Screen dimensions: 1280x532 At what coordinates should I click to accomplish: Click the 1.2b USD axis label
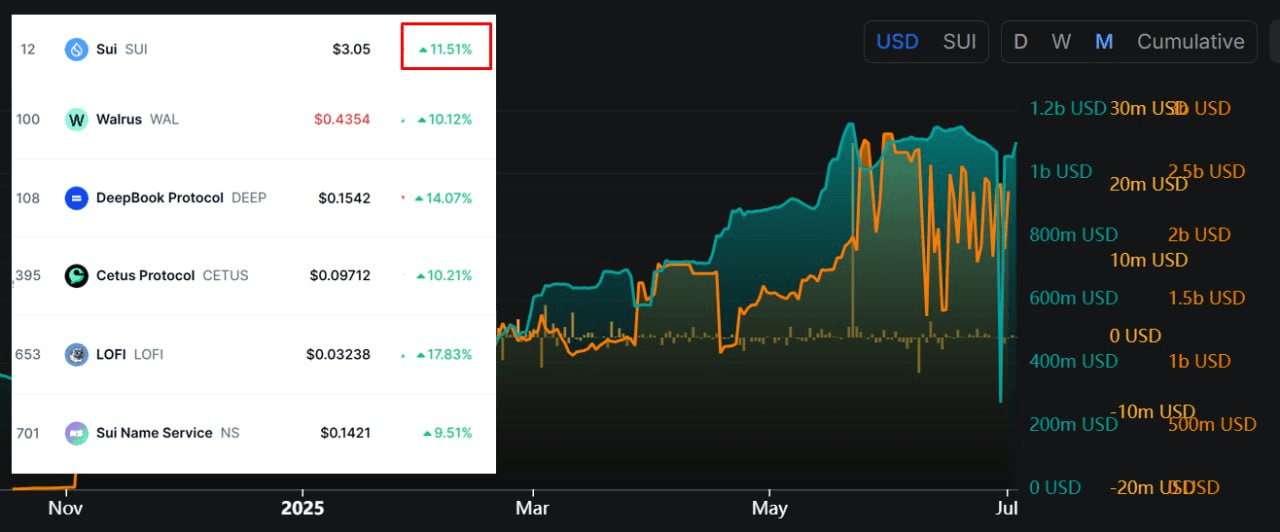click(1068, 108)
